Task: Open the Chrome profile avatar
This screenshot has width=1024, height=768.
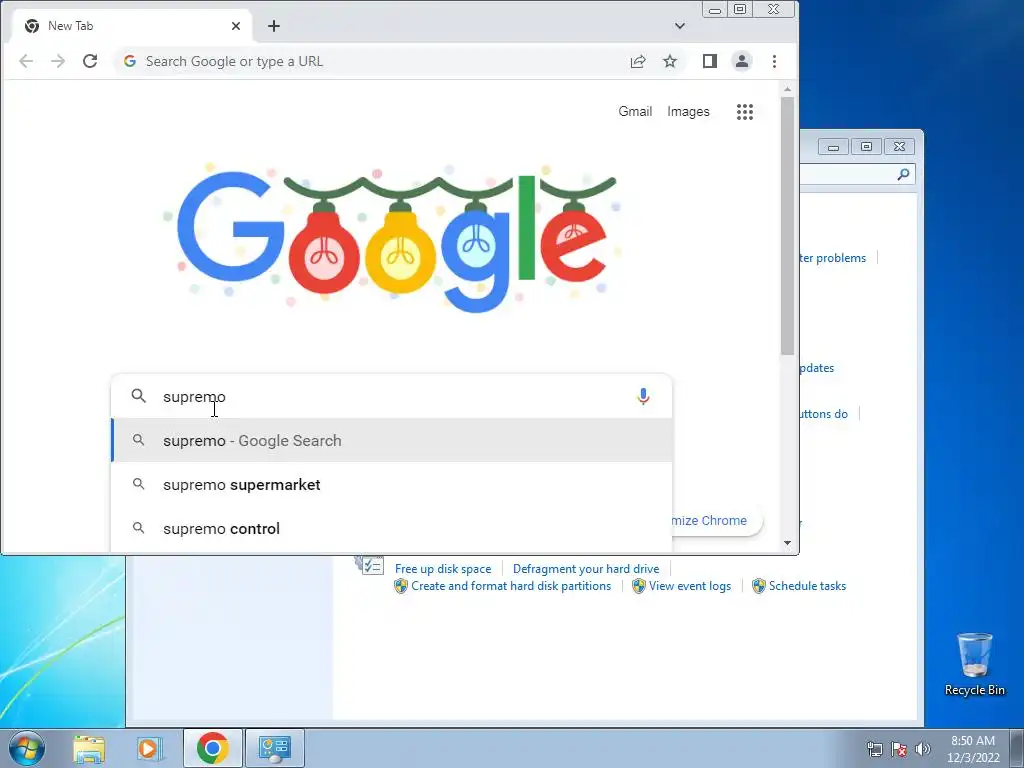Action: [x=742, y=61]
